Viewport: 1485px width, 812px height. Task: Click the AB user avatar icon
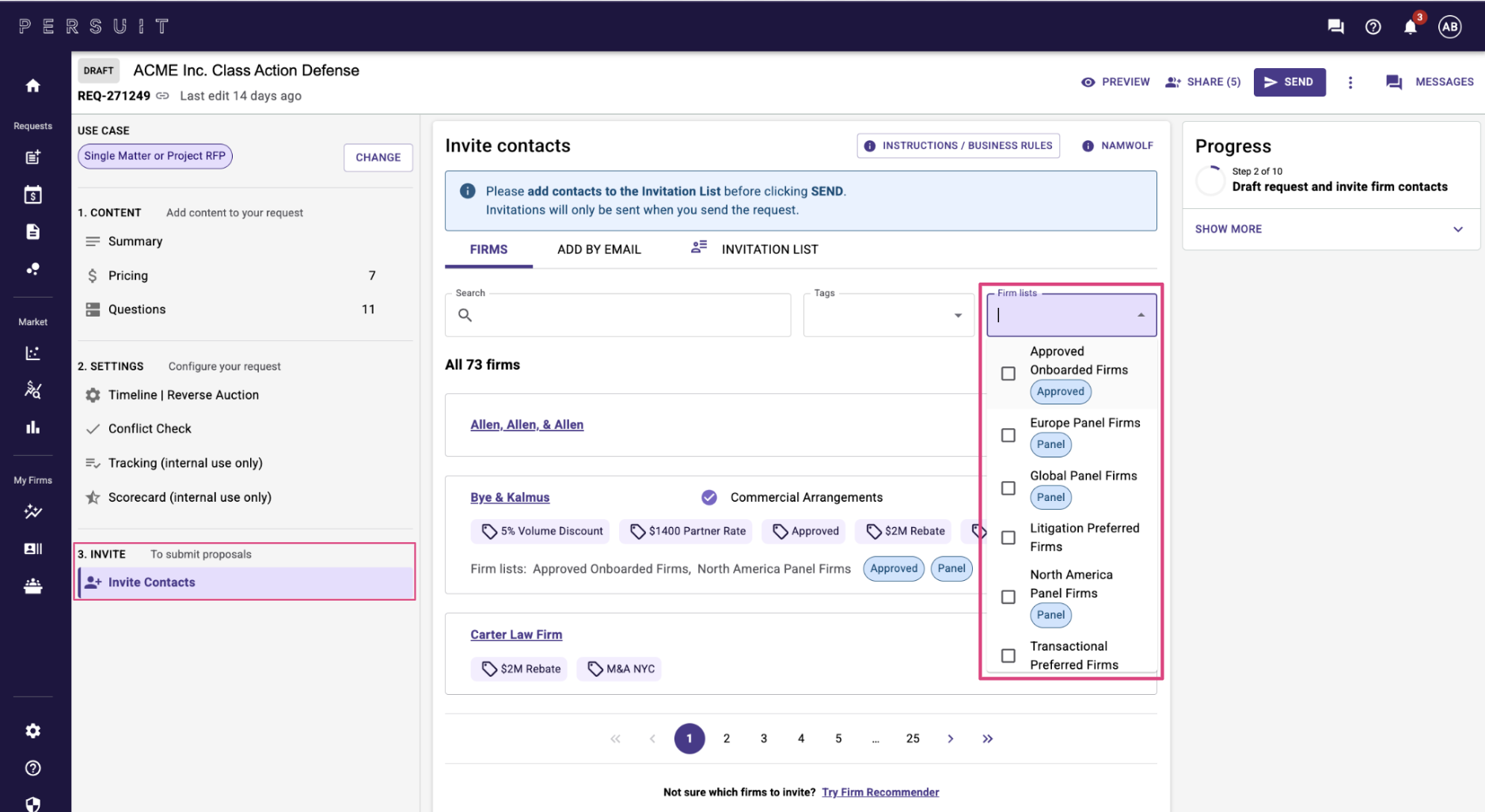(x=1449, y=27)
